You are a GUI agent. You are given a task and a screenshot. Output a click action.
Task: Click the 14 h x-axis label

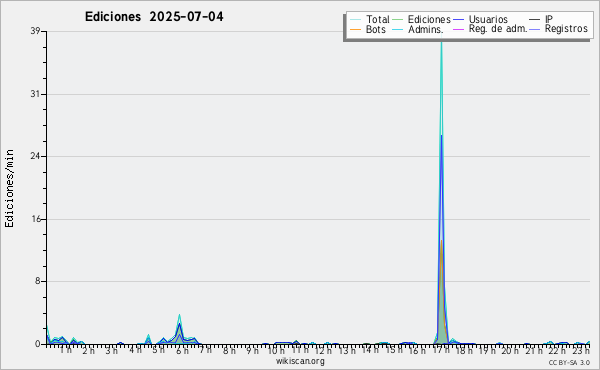coord(370,350)
